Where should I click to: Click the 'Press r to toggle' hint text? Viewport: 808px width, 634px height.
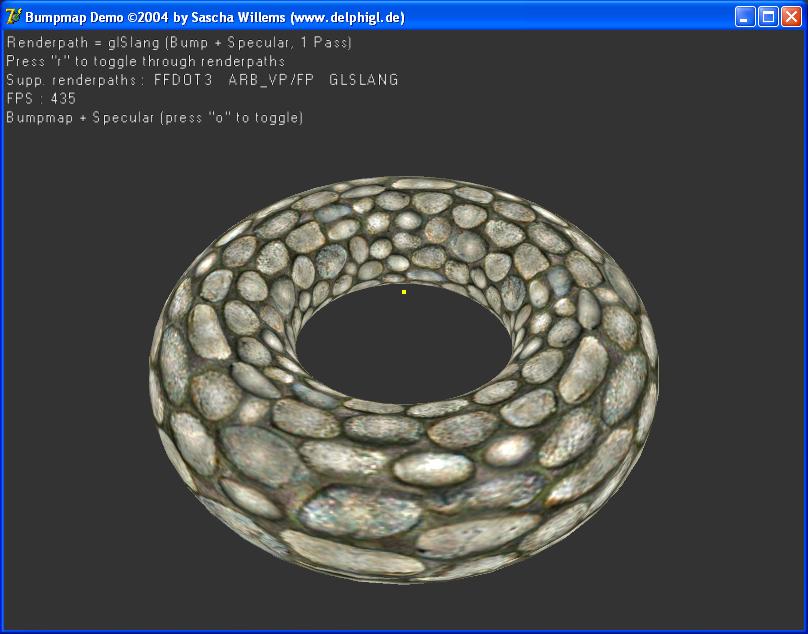coord(145,61)
